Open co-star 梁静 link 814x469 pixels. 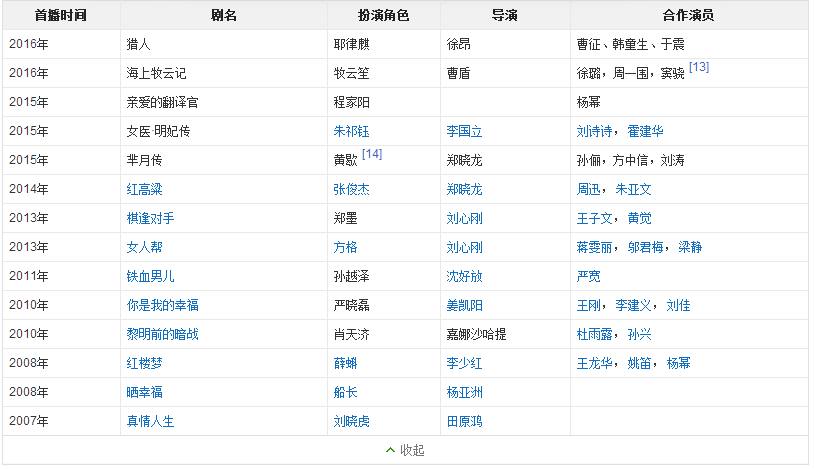(x=690, y=248)
